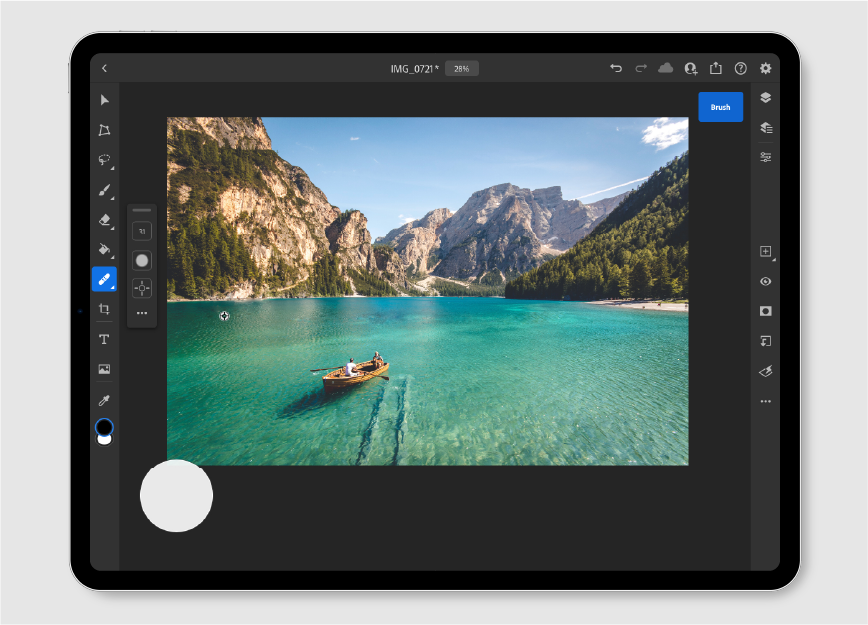Screen dimensions: 868x625
Task: Pick the Brush tool in toolbar
Action: point(104,190)
